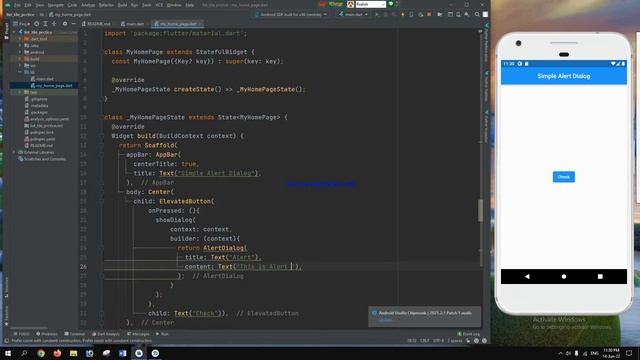Expand the test folder in the project tree
Image resolution: width=640 pixels, height=360 pixels.
click(20, 92)
